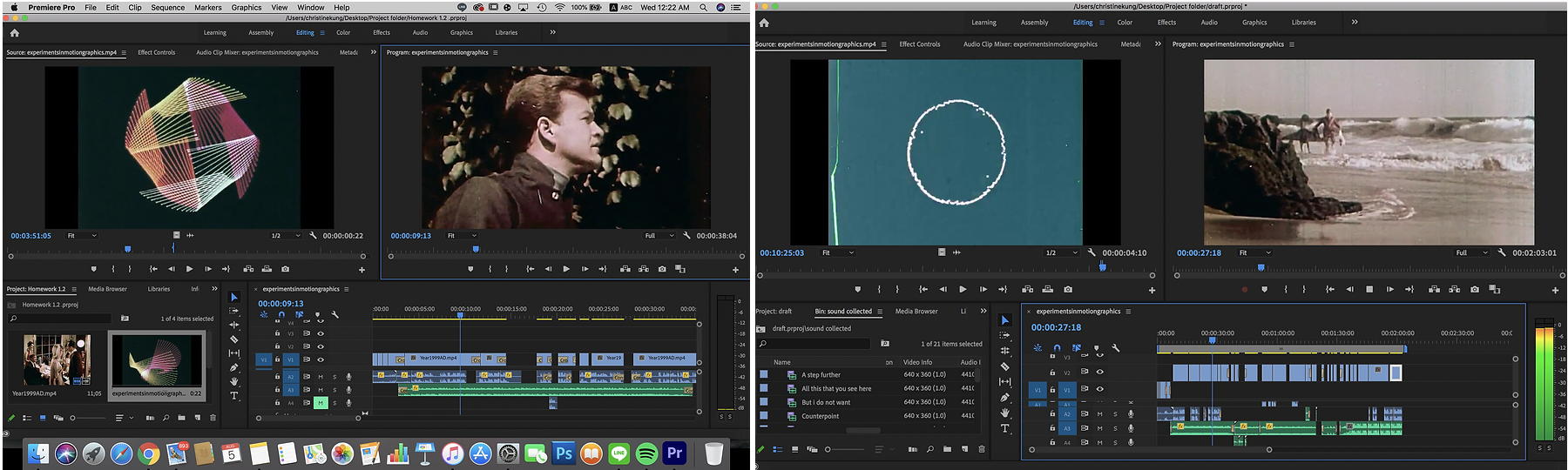Screen dimensions: 1568x470
Task: Open the Sequence menu in the menu bar
Action: (167, 7)
